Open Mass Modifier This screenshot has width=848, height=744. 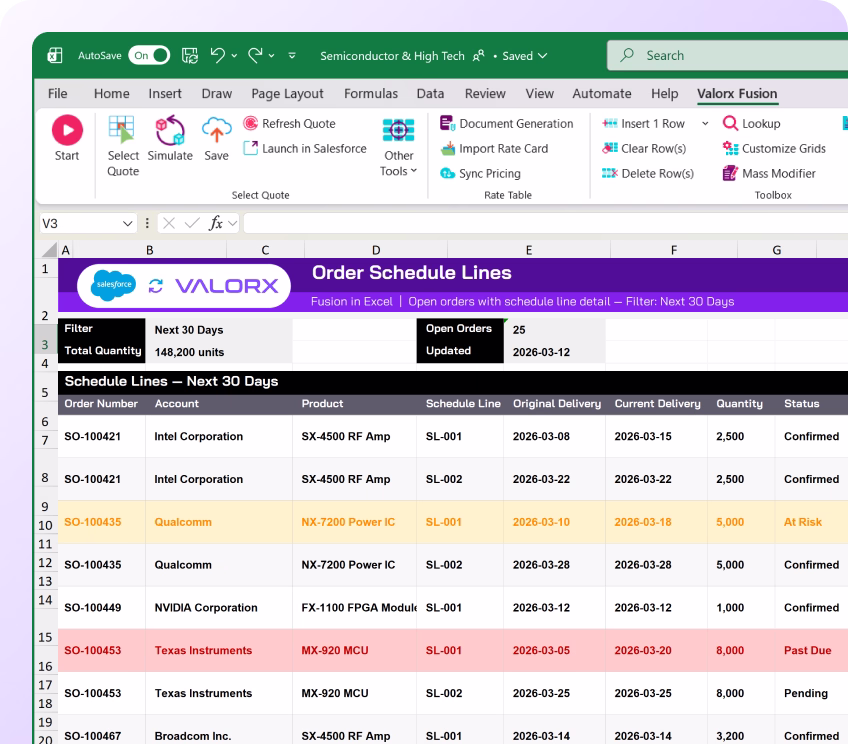pos(768,173)
